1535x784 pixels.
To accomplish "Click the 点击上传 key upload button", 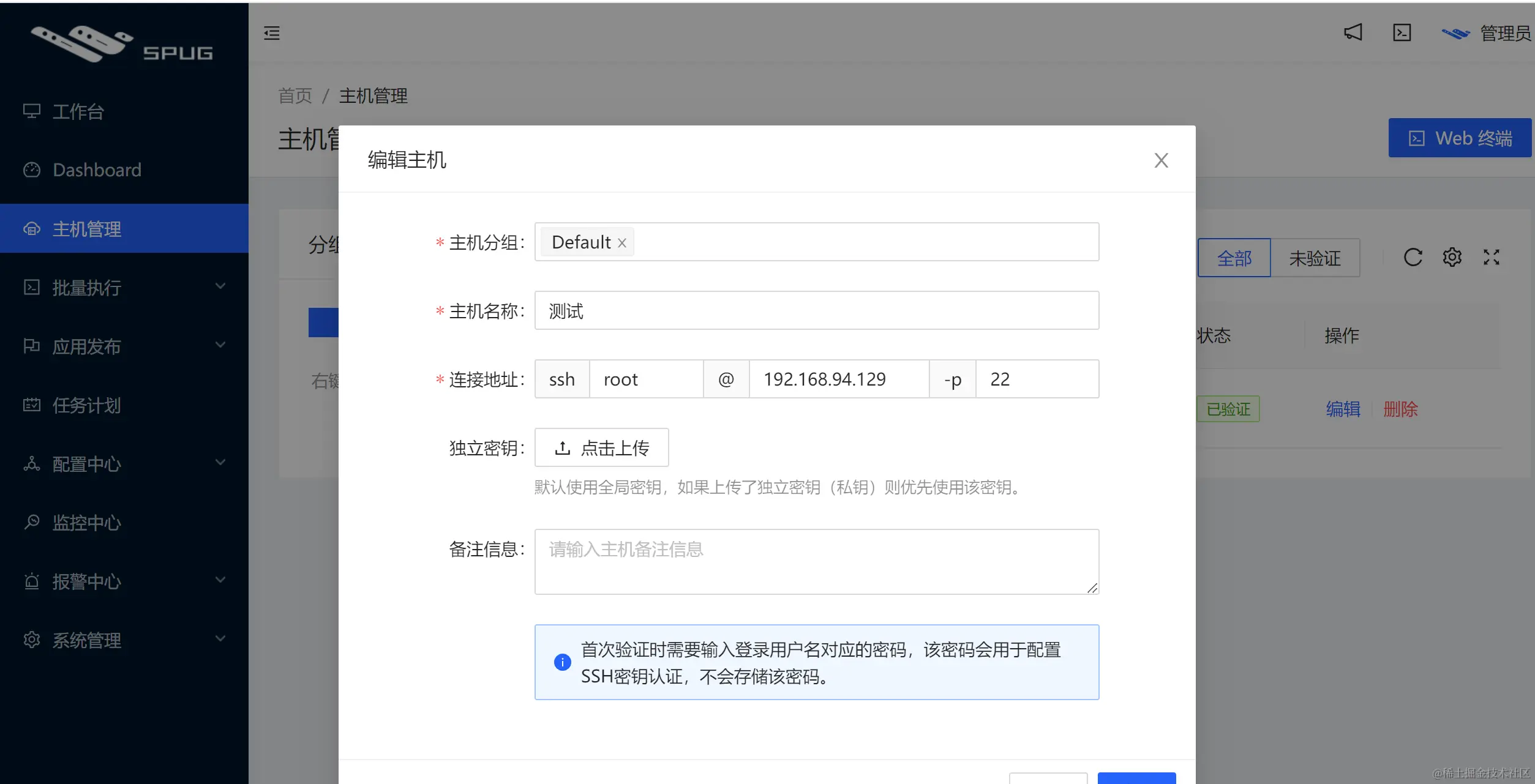I will (601, 448).
